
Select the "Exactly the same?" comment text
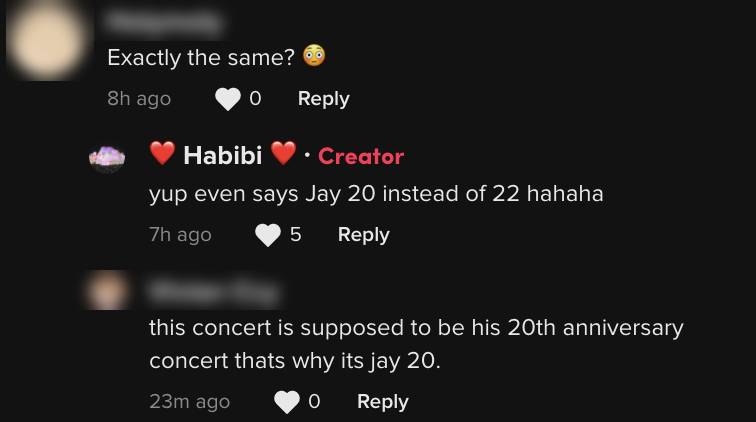click(201, 58)
